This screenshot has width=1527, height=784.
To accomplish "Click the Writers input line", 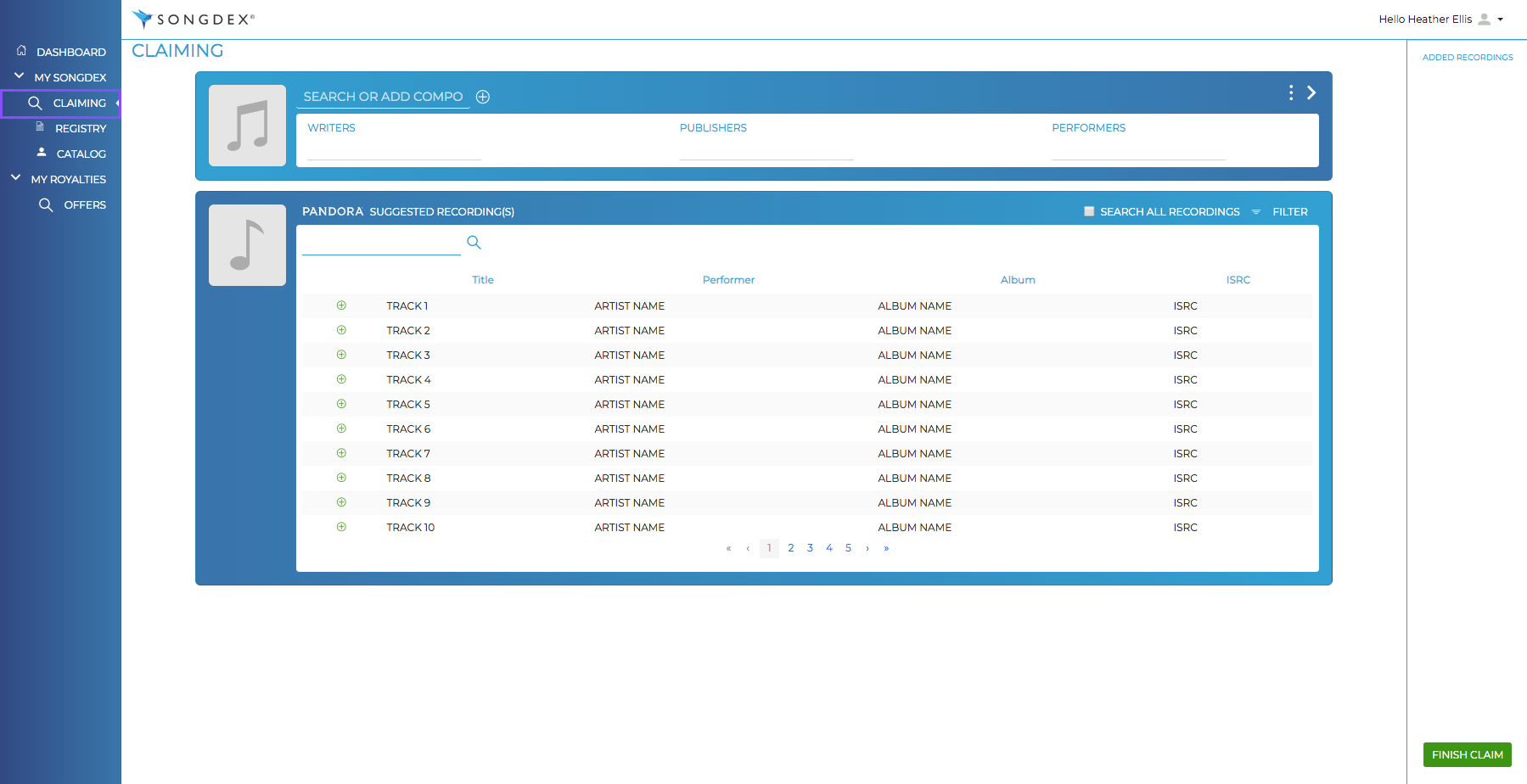I will pos(394,151).
